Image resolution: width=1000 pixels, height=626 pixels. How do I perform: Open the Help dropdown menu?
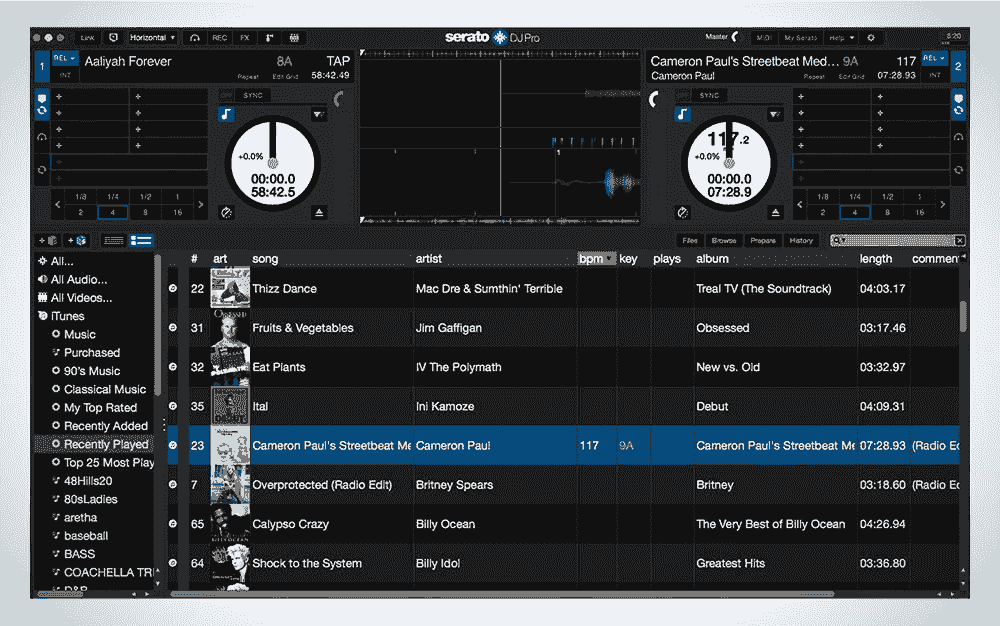click(841, 38)
